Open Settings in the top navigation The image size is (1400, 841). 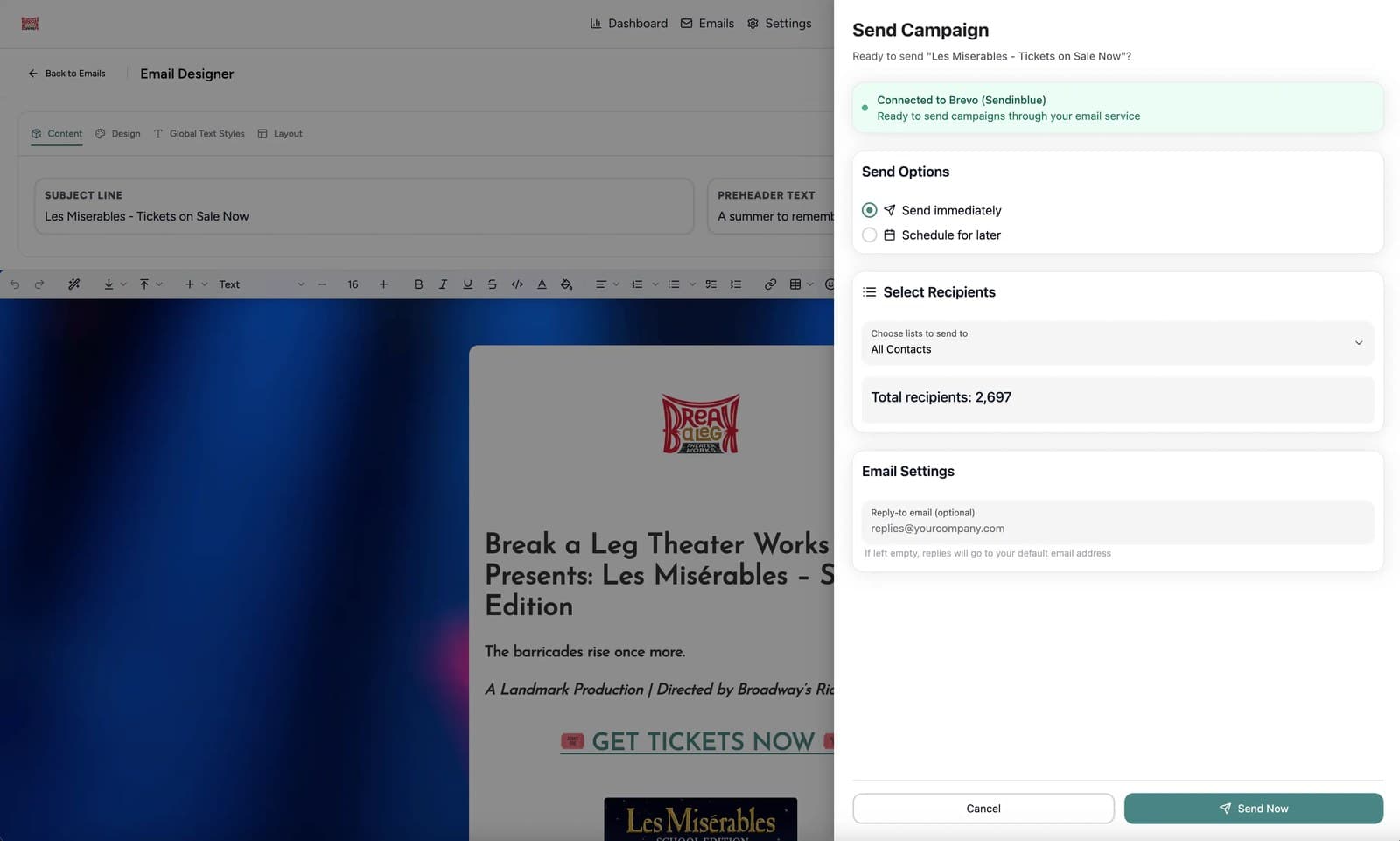click(780, 24)
